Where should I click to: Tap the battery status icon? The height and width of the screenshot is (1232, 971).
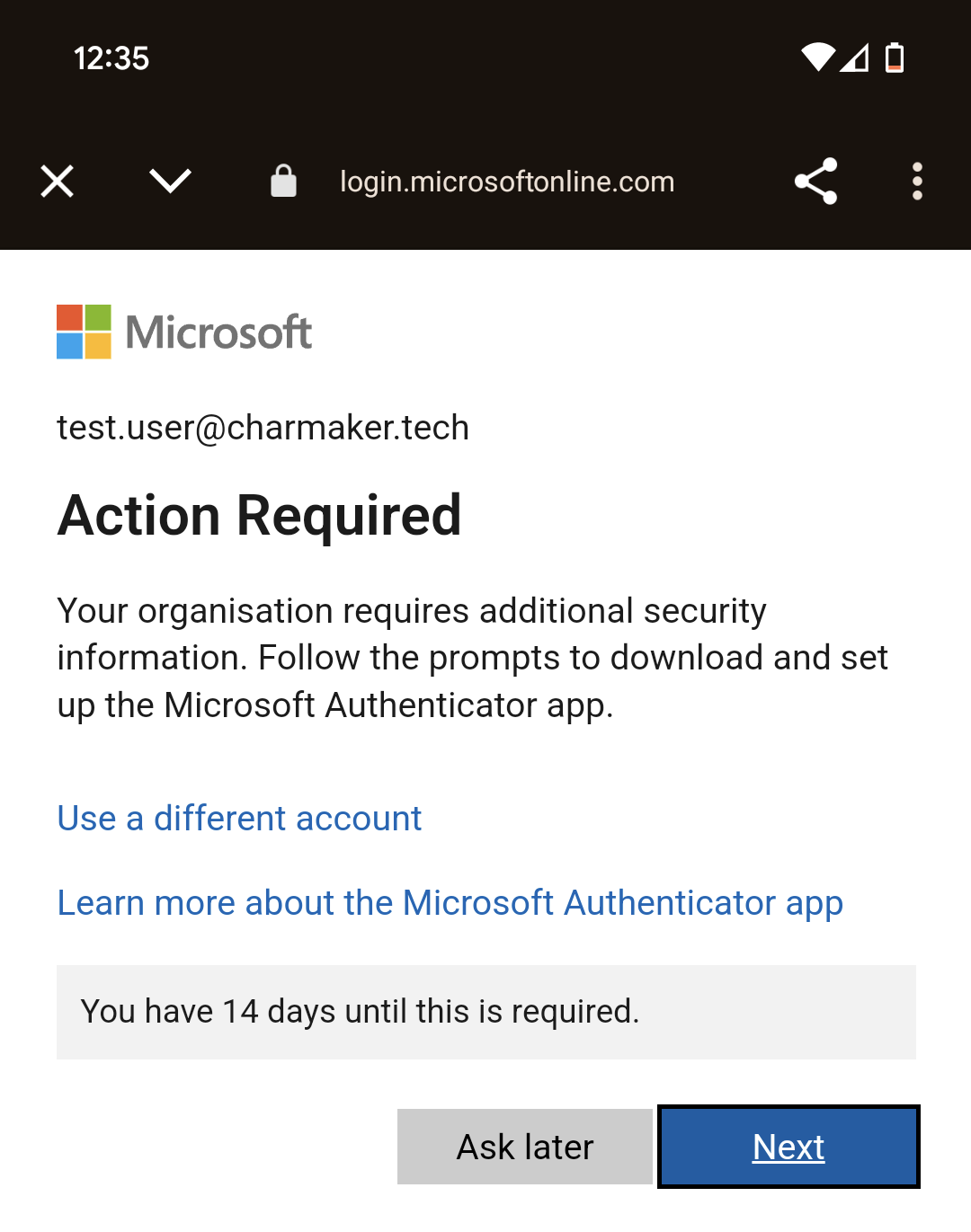(x=895, y=58)
